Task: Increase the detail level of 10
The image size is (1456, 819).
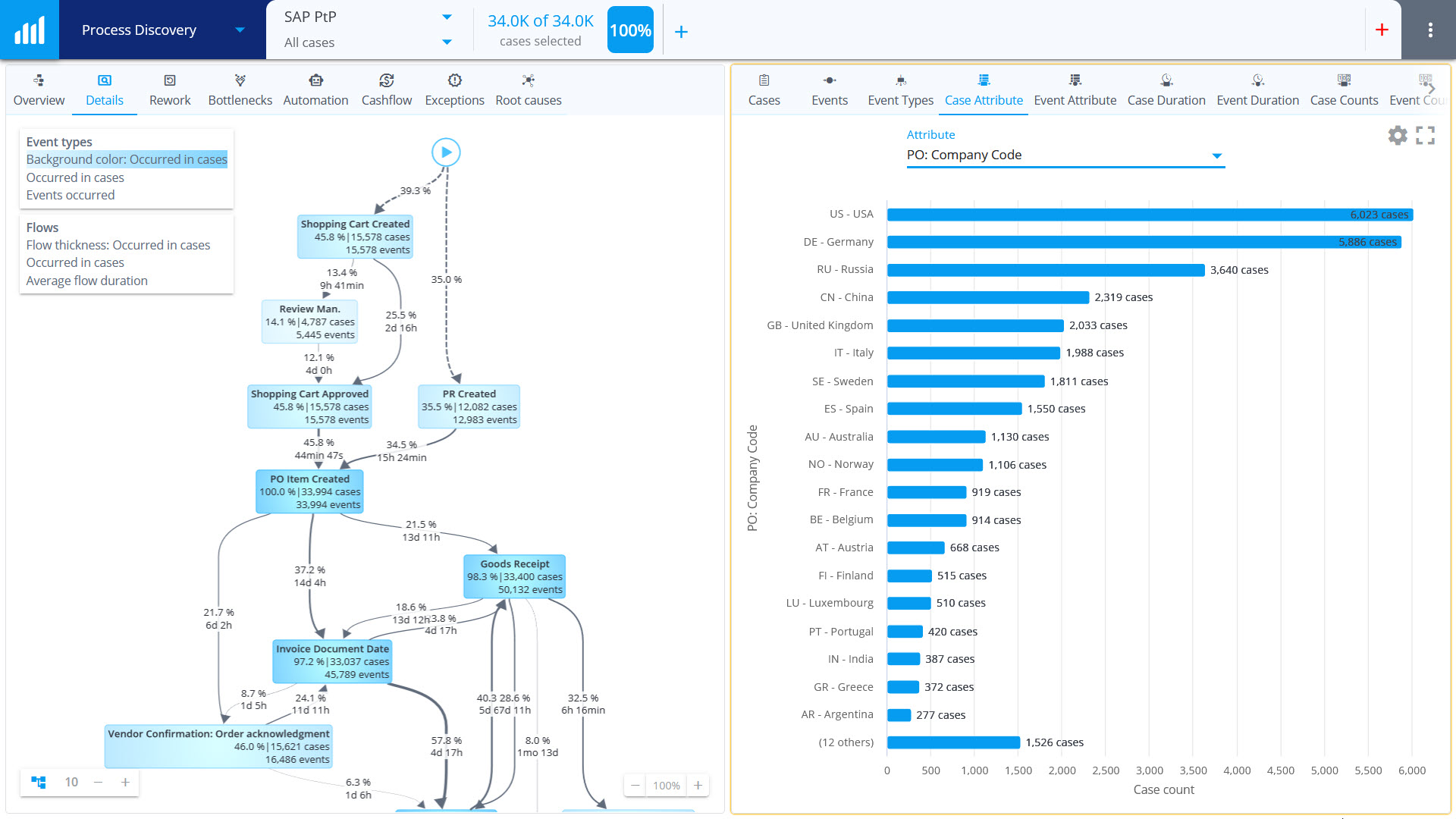Action: (125, 782)
